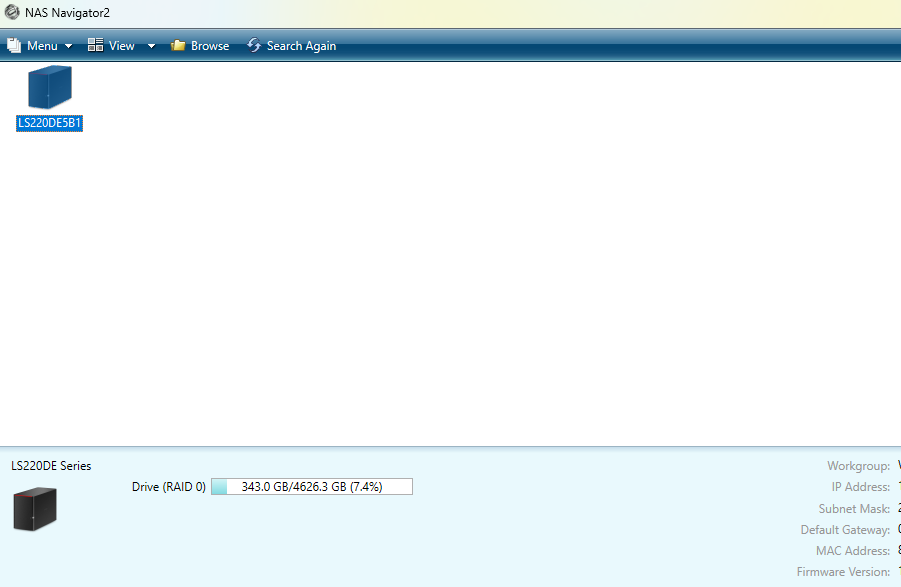This screenshot has height=587, width=901.
Task: Click the Menu documents icon
Action: [x=14, y=46]
